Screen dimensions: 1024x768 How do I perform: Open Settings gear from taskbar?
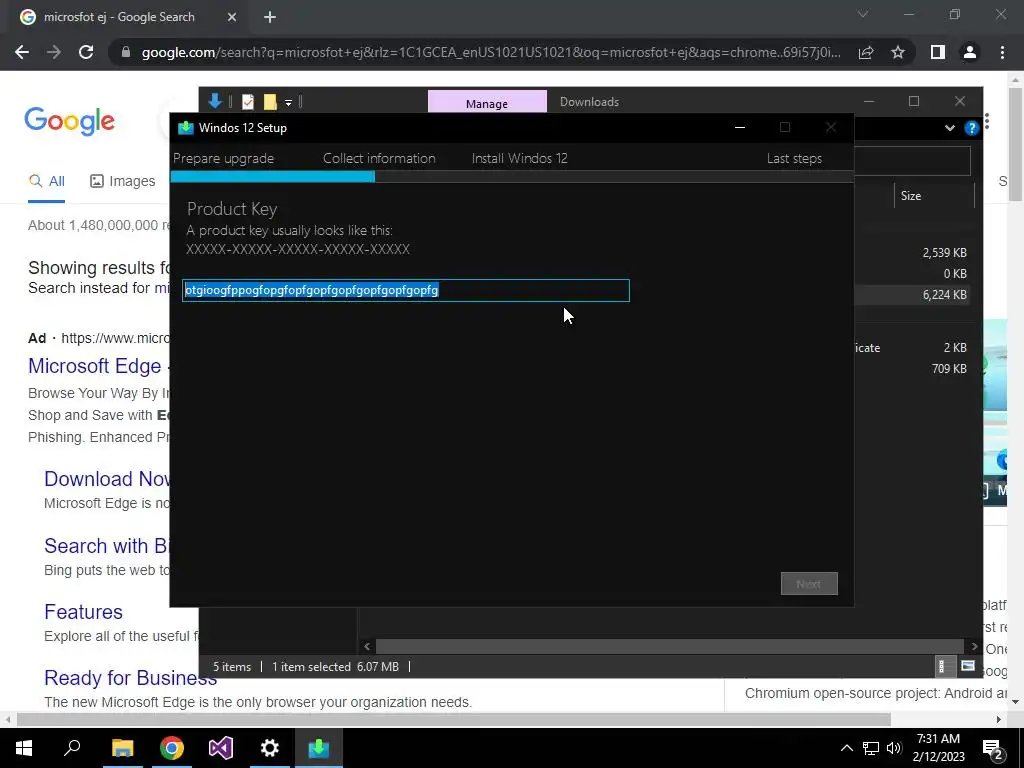269,748
